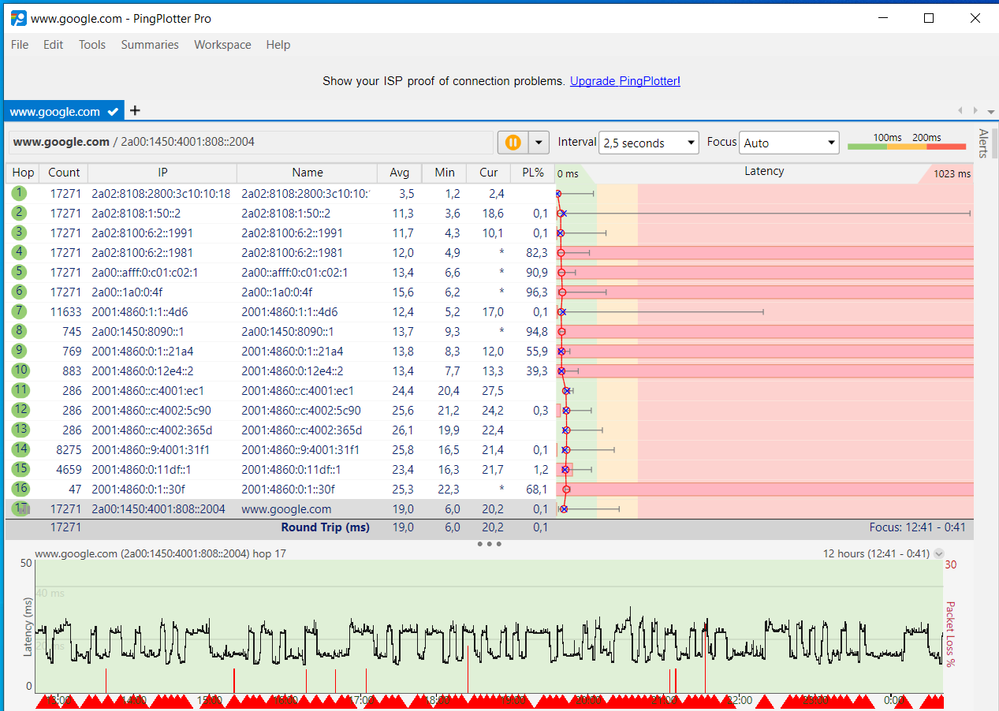999x711 pixels.
Task: Click the left tab-scroll arrow
Action: 959,111
